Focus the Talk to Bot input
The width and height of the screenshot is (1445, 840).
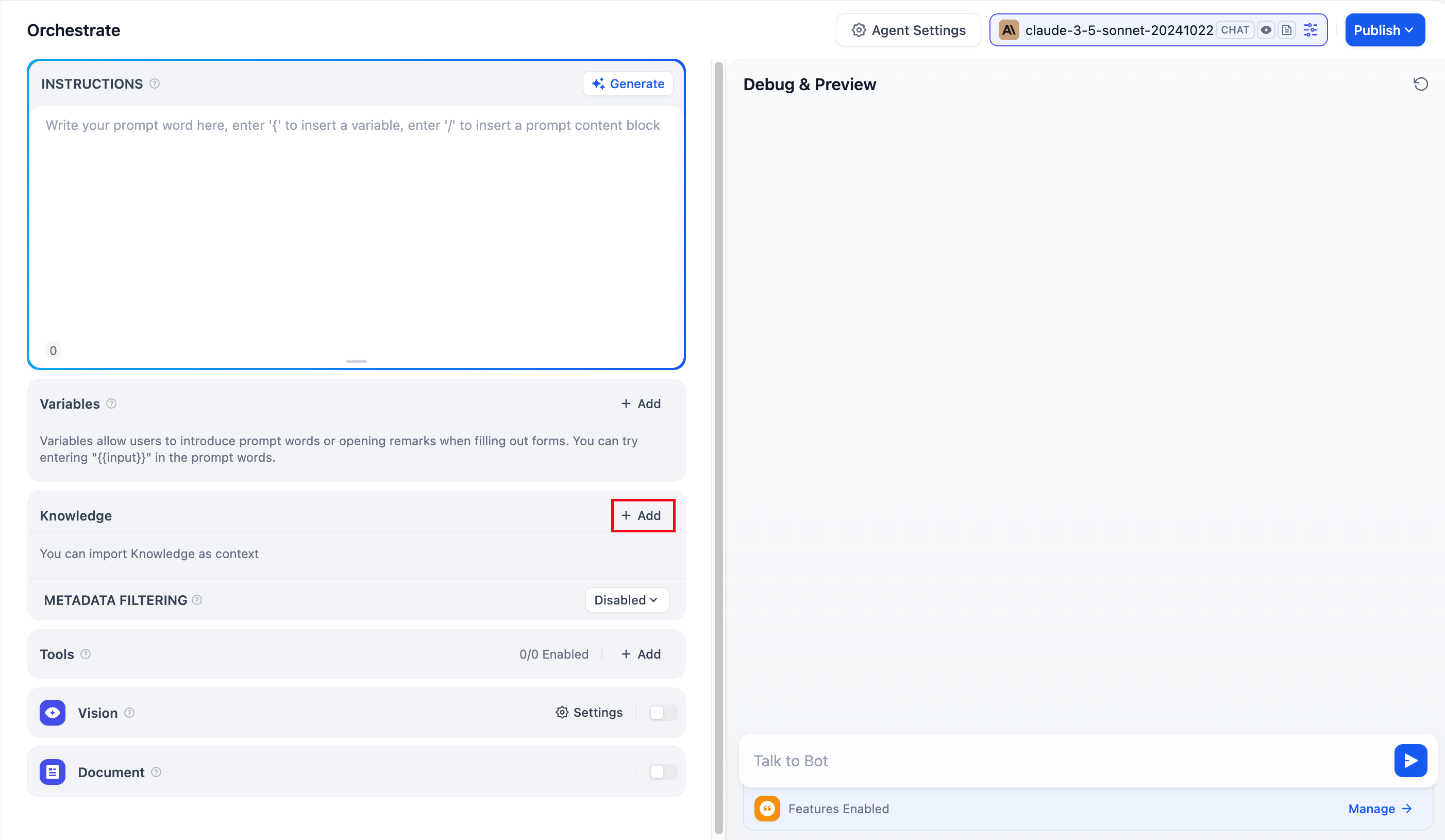click(x=1067, y=761)
